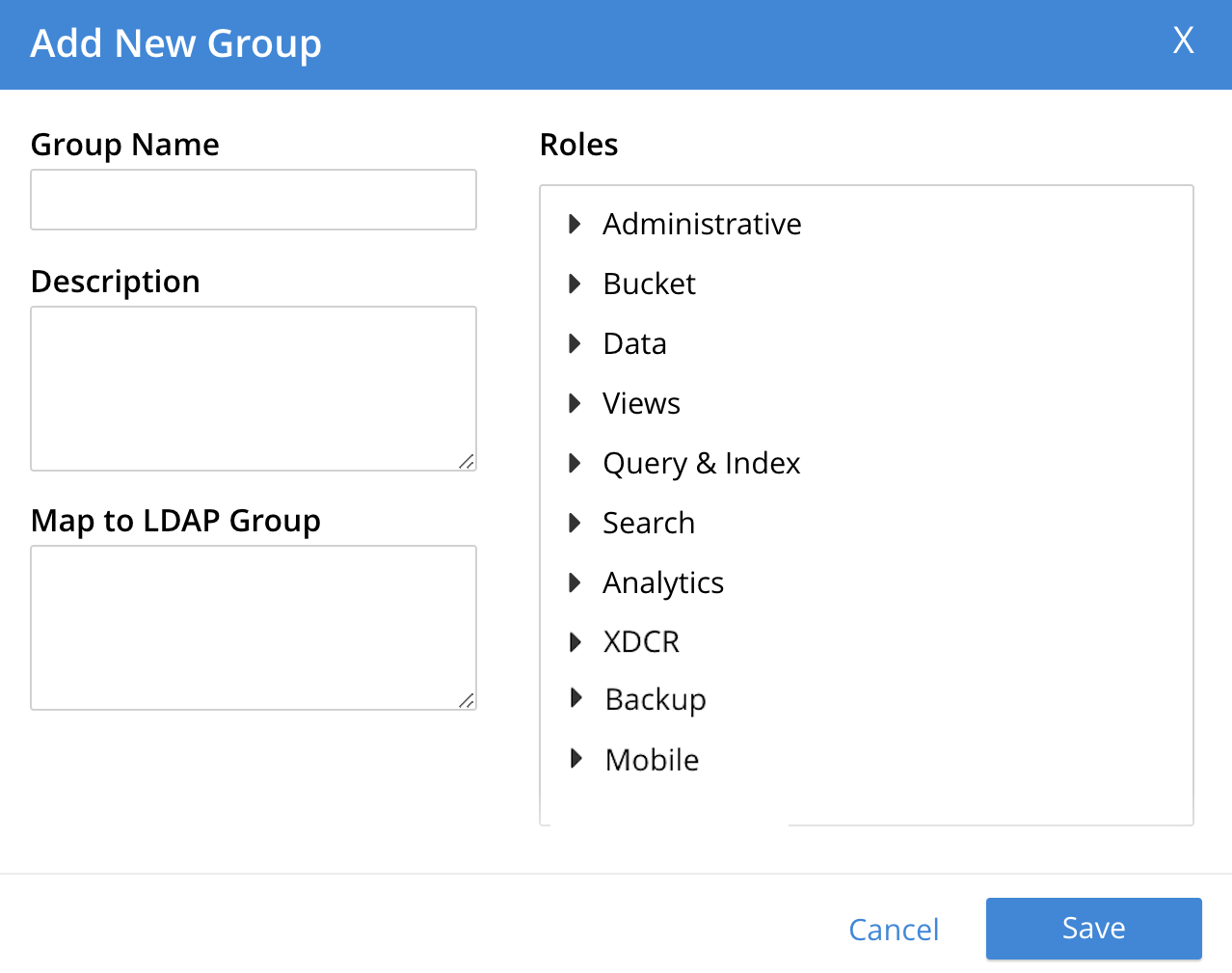Screen dimensions: 1232x973
Task: Open the Analytics category via its triangle
Action: tap(576, 583)
